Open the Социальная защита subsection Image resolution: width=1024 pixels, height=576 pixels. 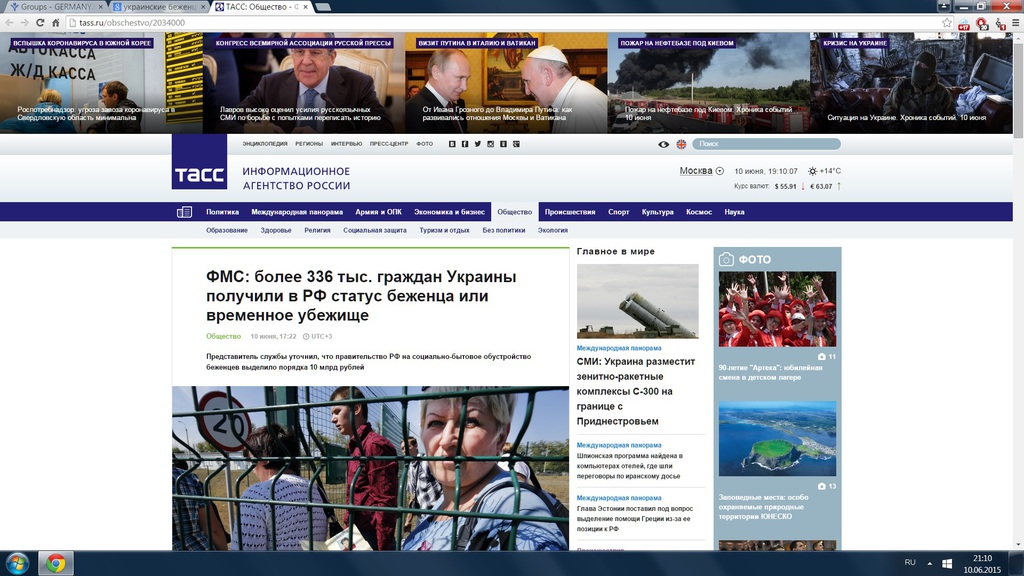click(375, 230)
